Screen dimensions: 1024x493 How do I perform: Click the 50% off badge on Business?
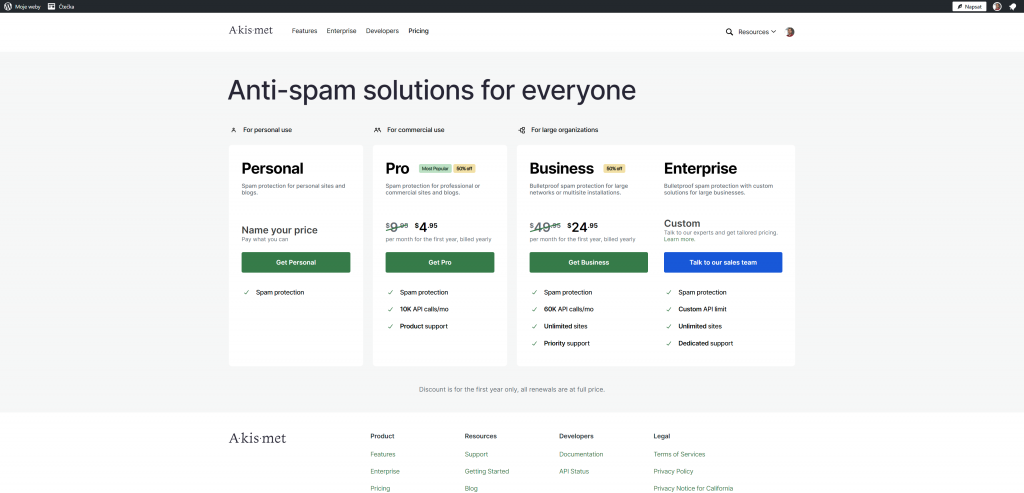615,168
